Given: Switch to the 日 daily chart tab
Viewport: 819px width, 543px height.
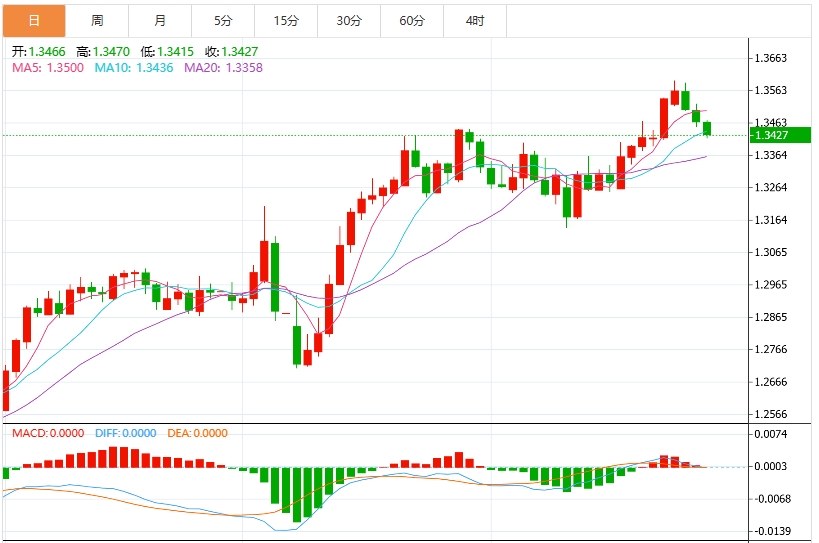Looking at the screenshot, I should coord(34,20).
